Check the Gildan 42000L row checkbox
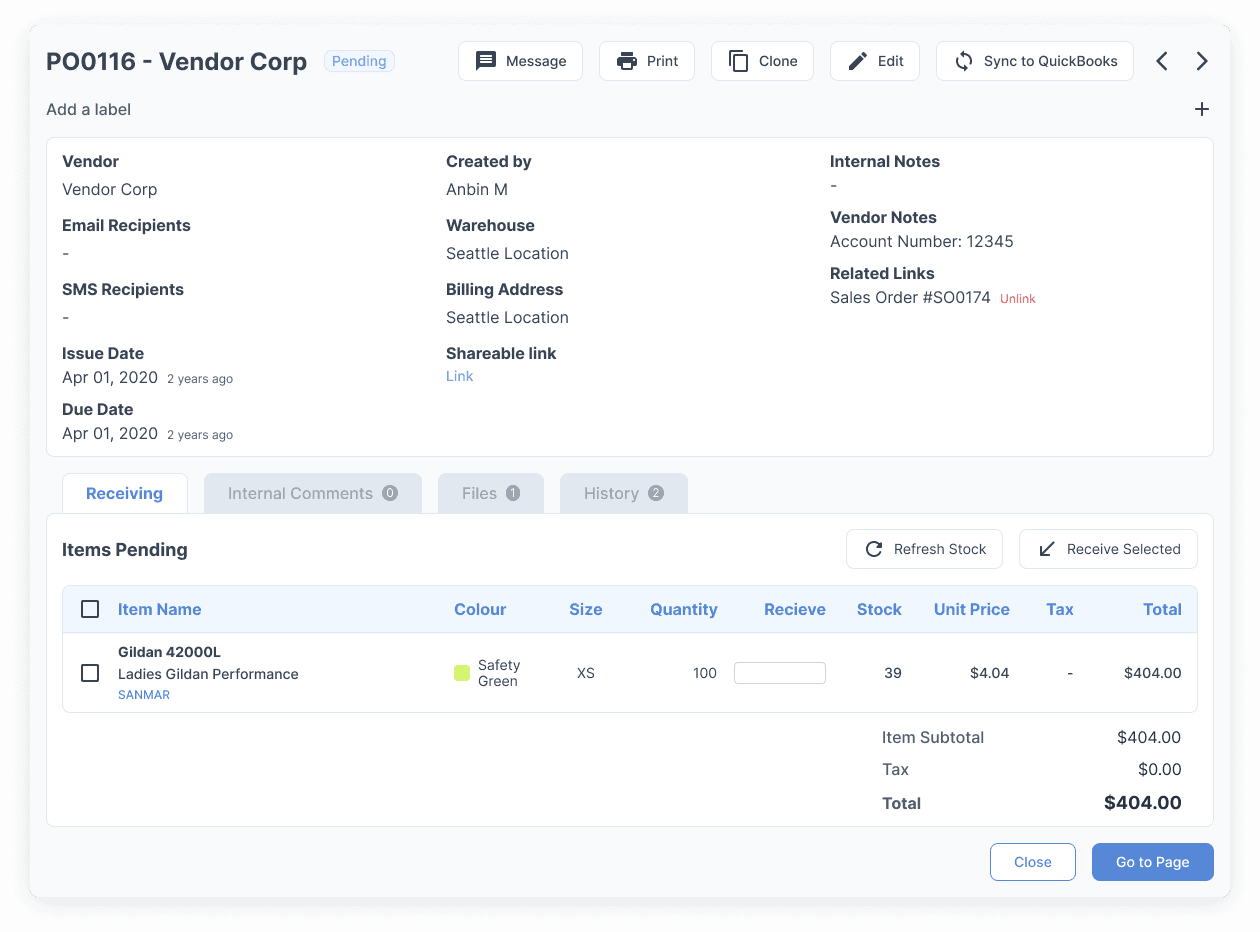This screenshot has height=932, width=1260. tap(90, 673)
